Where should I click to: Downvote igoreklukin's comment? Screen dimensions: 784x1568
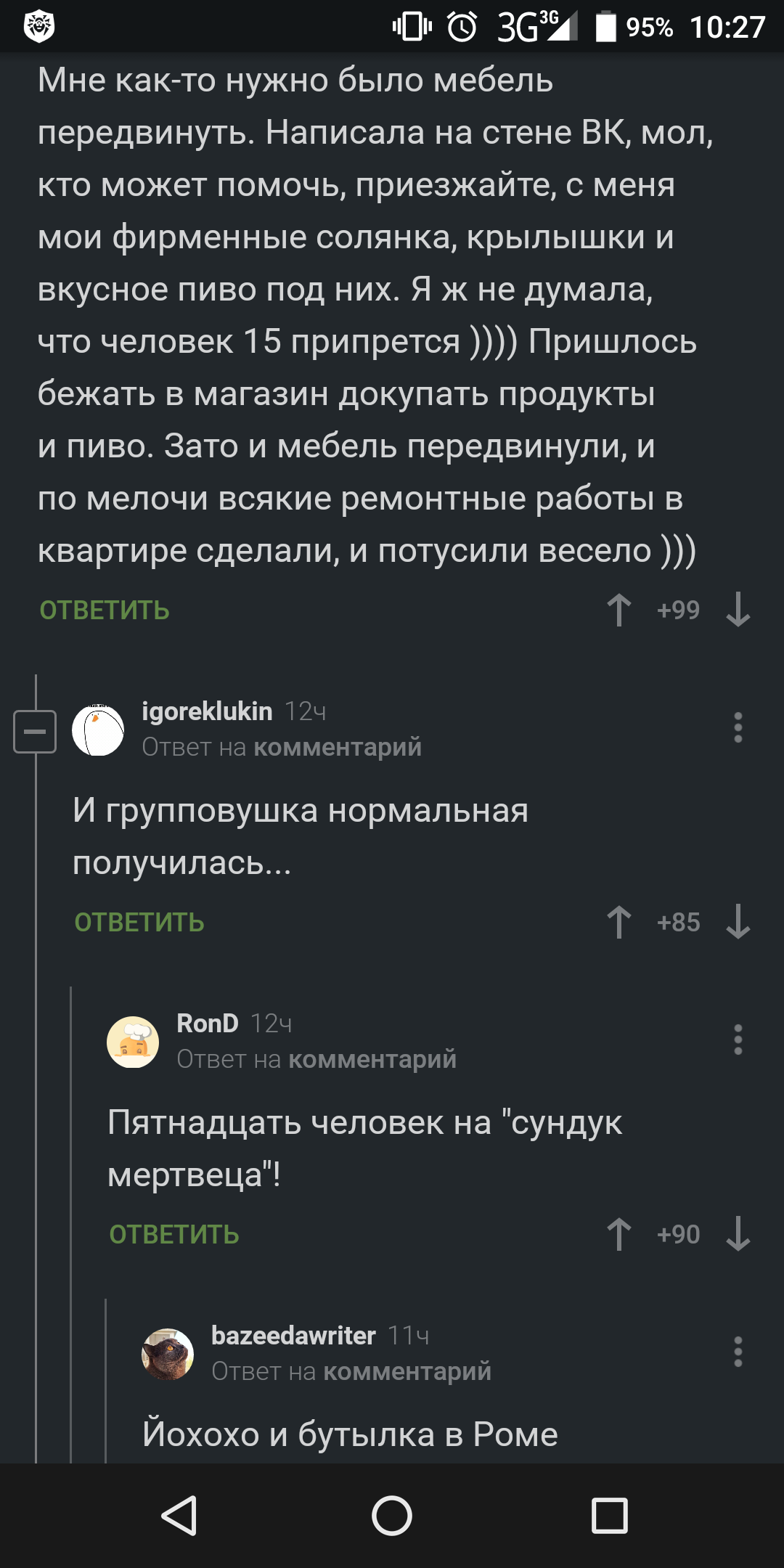[738, 922]
